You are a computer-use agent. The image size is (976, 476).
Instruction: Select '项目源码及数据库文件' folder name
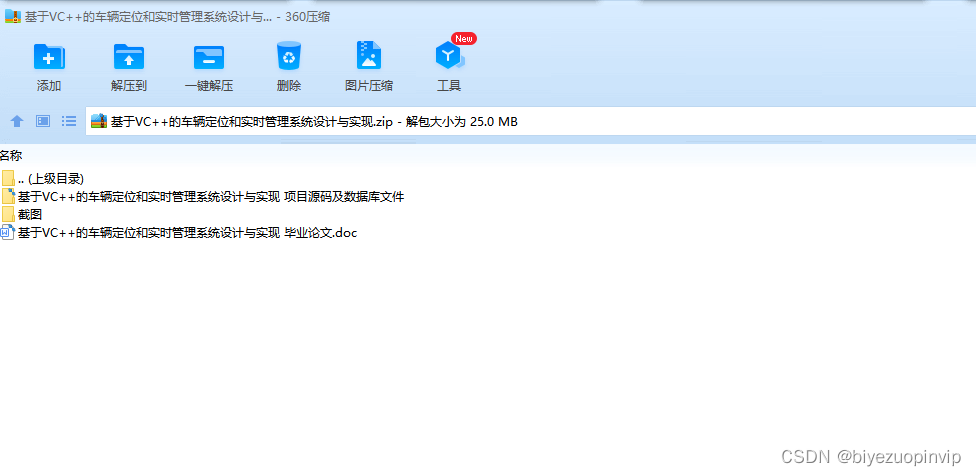pyautogui.click(x=211, y=197)
